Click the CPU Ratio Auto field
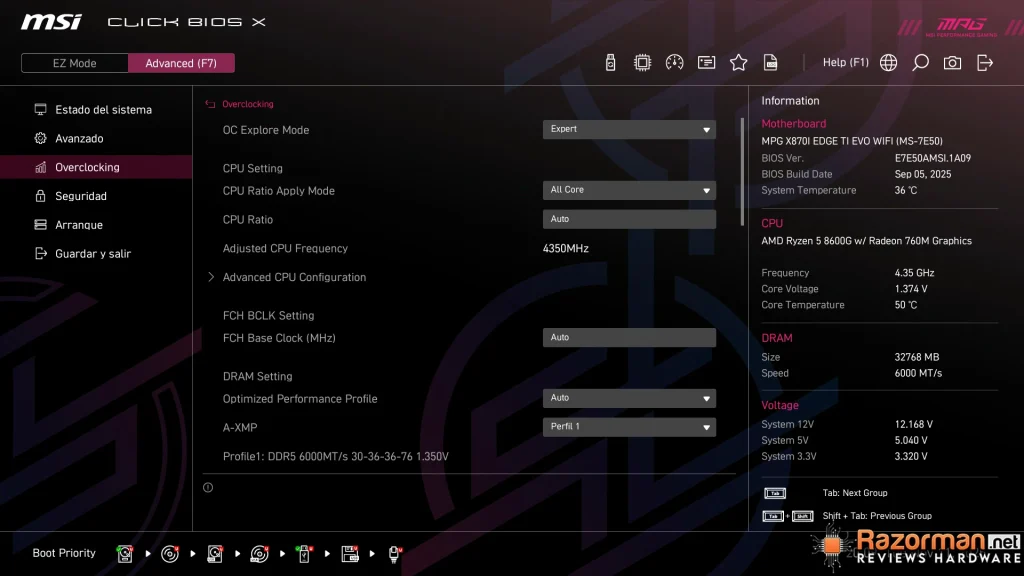 coord(629,219)
